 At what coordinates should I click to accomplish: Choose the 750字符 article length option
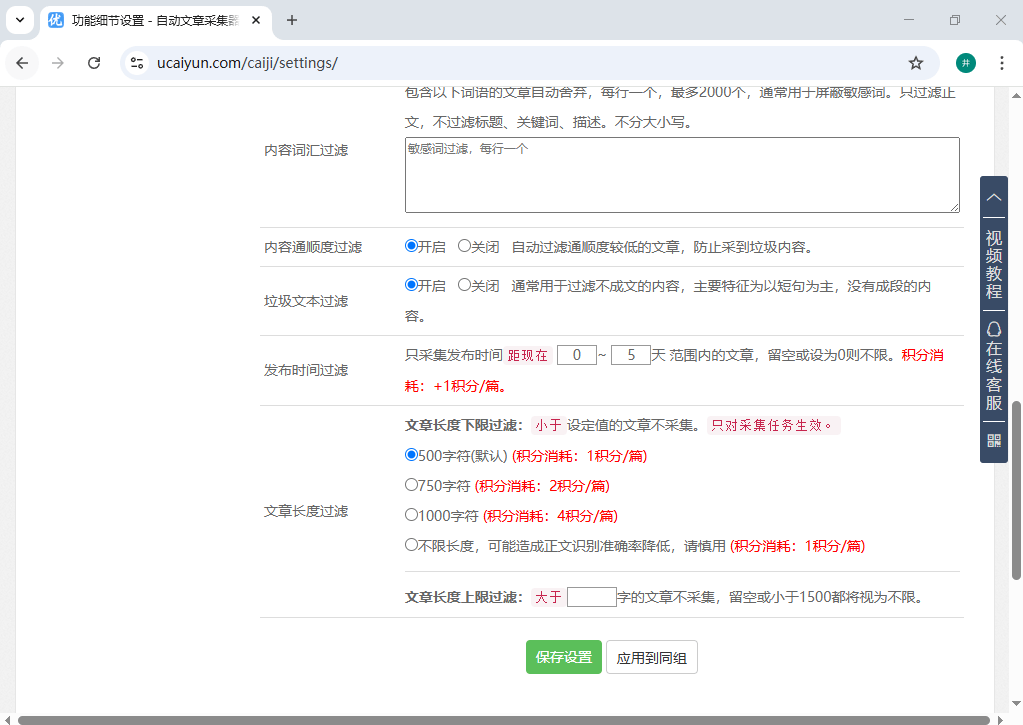410,485
